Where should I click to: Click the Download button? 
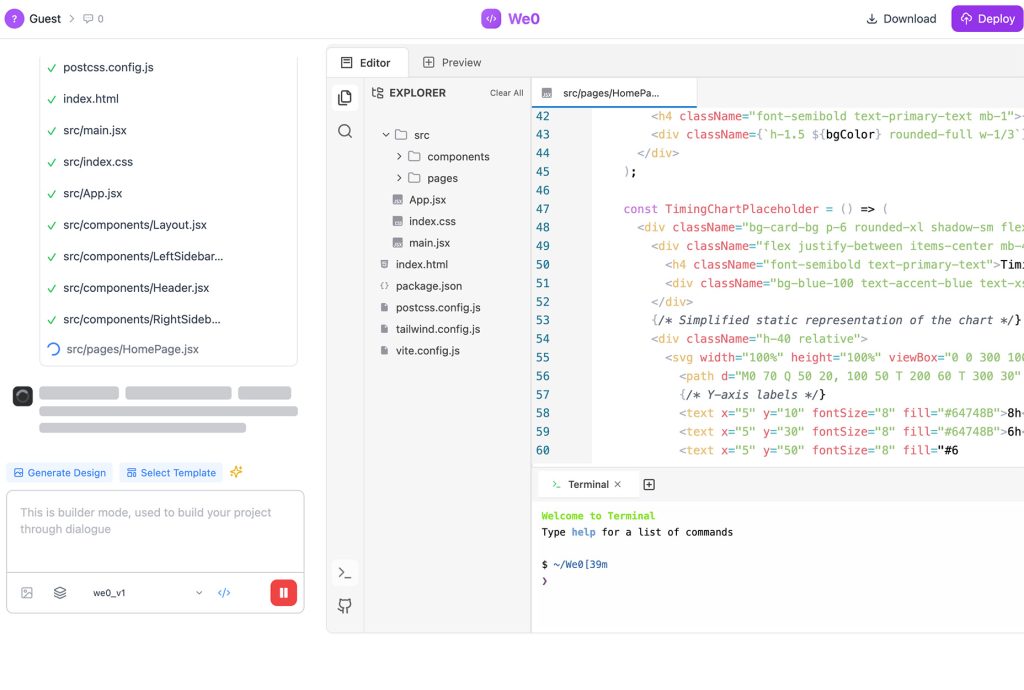pyautogui.click(x=901, y=19)
